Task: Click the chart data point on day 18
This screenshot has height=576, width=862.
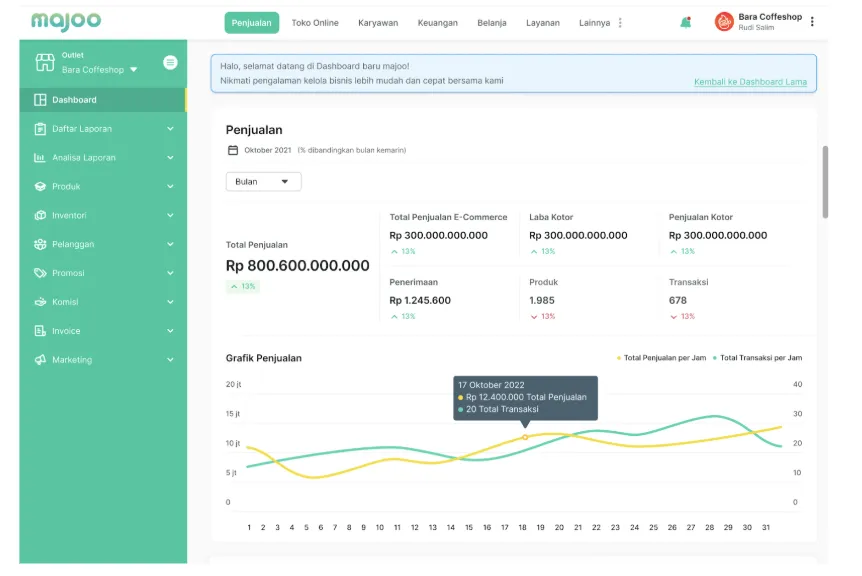Action: tap(524, 437)
